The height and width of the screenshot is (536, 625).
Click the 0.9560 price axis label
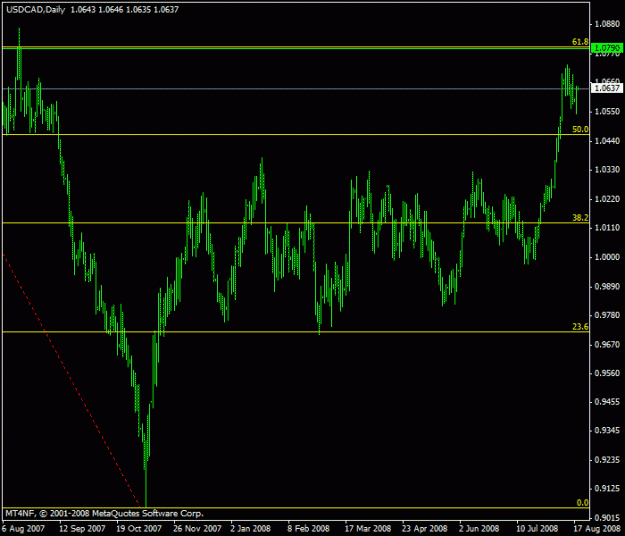pos(607,373)
